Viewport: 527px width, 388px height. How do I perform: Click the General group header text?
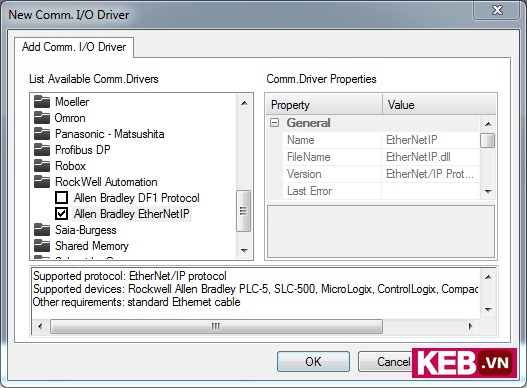pyautogui.click(x=308, y=123)
